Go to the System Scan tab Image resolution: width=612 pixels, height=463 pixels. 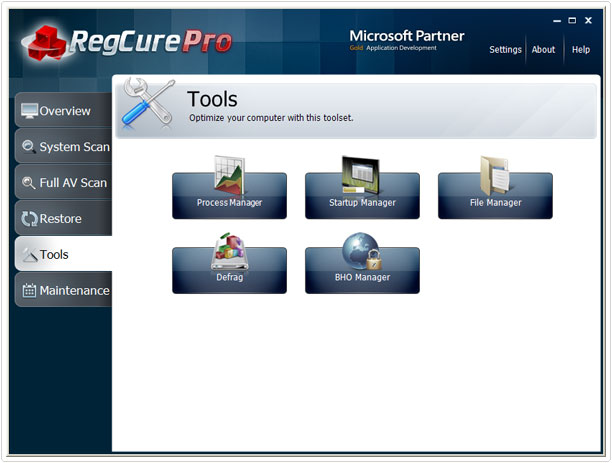[63, 146]
